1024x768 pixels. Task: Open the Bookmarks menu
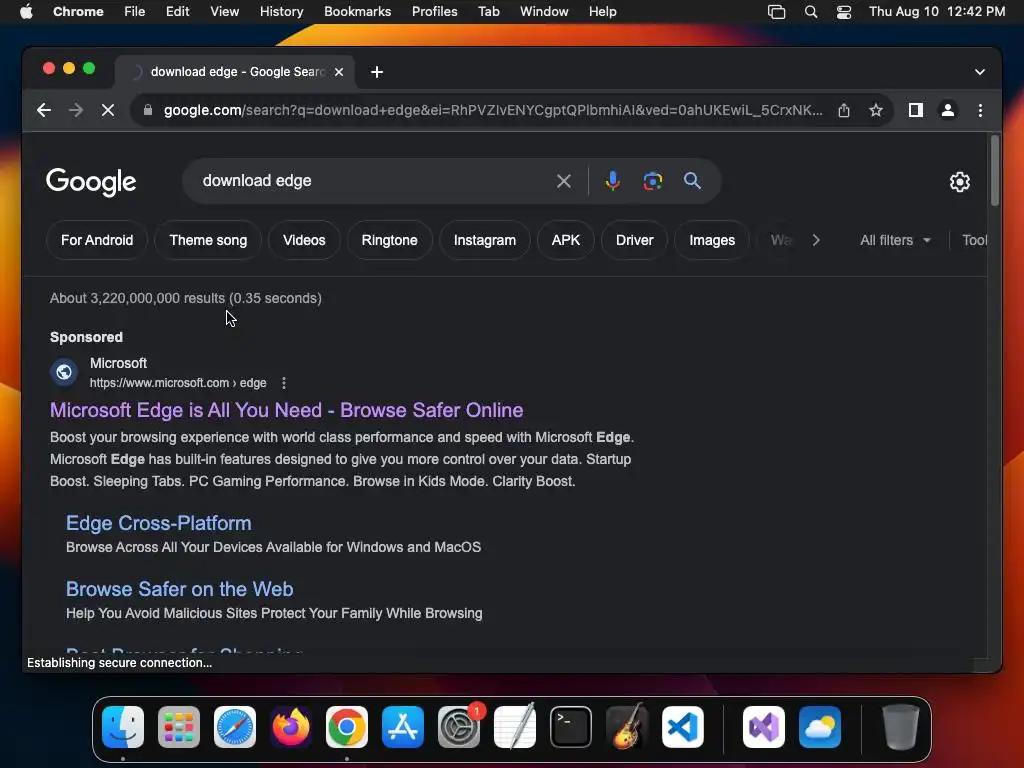pos(357,12)
